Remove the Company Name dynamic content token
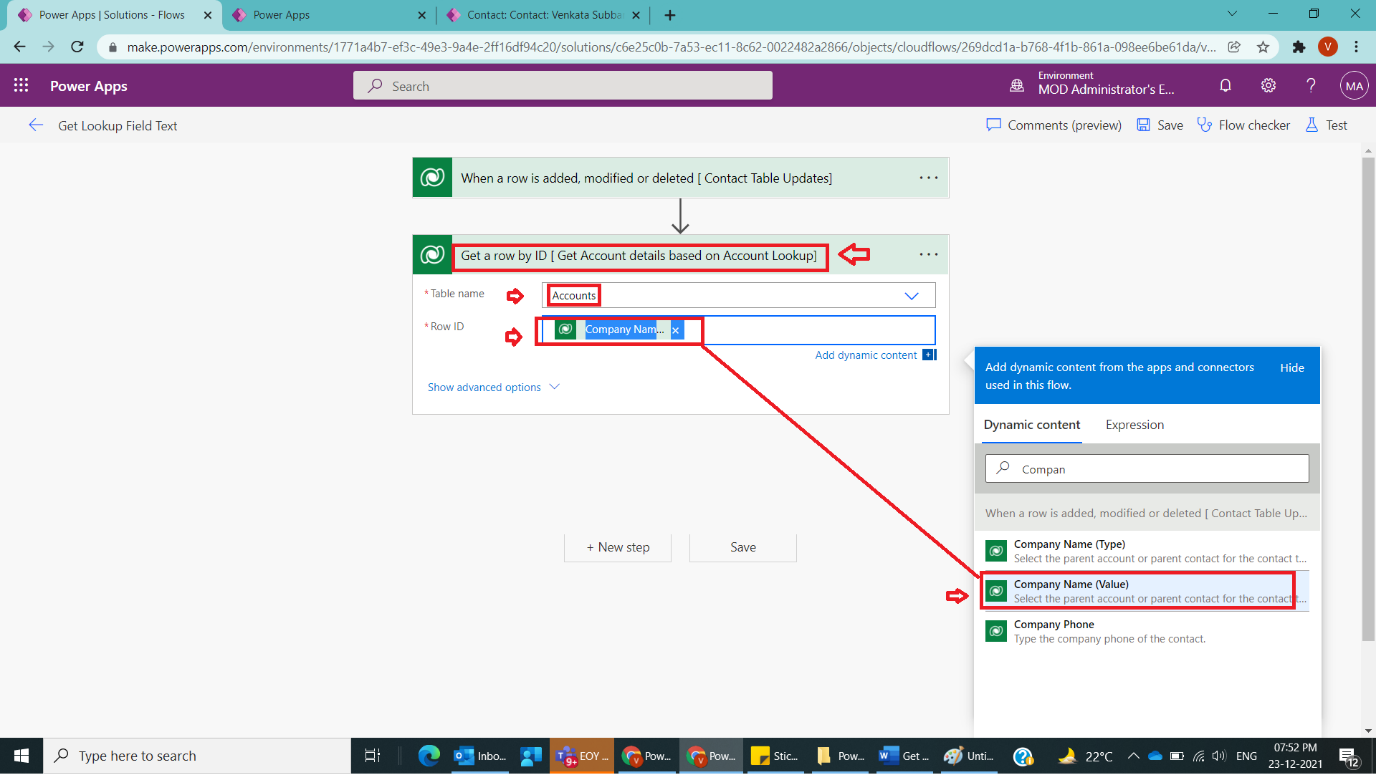 [675, 329]
